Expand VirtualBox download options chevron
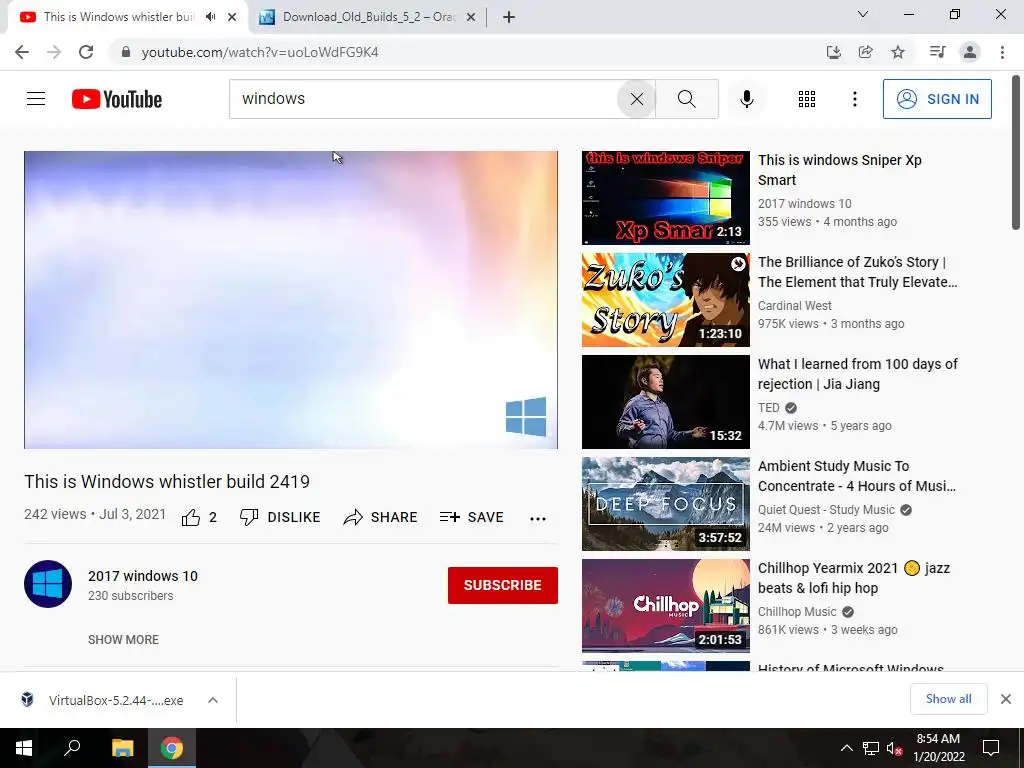 coord(213,700)
